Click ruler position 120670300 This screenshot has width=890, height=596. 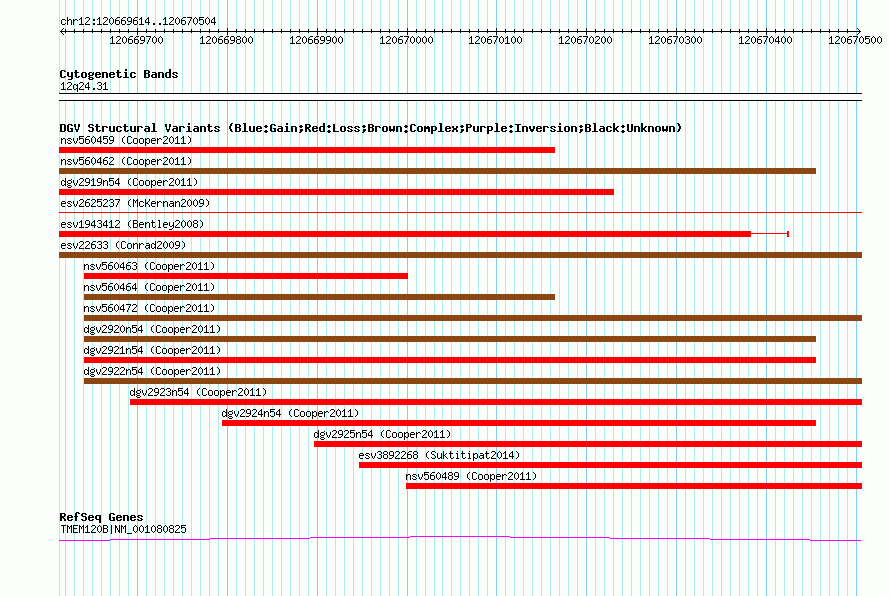click(675, 40)
